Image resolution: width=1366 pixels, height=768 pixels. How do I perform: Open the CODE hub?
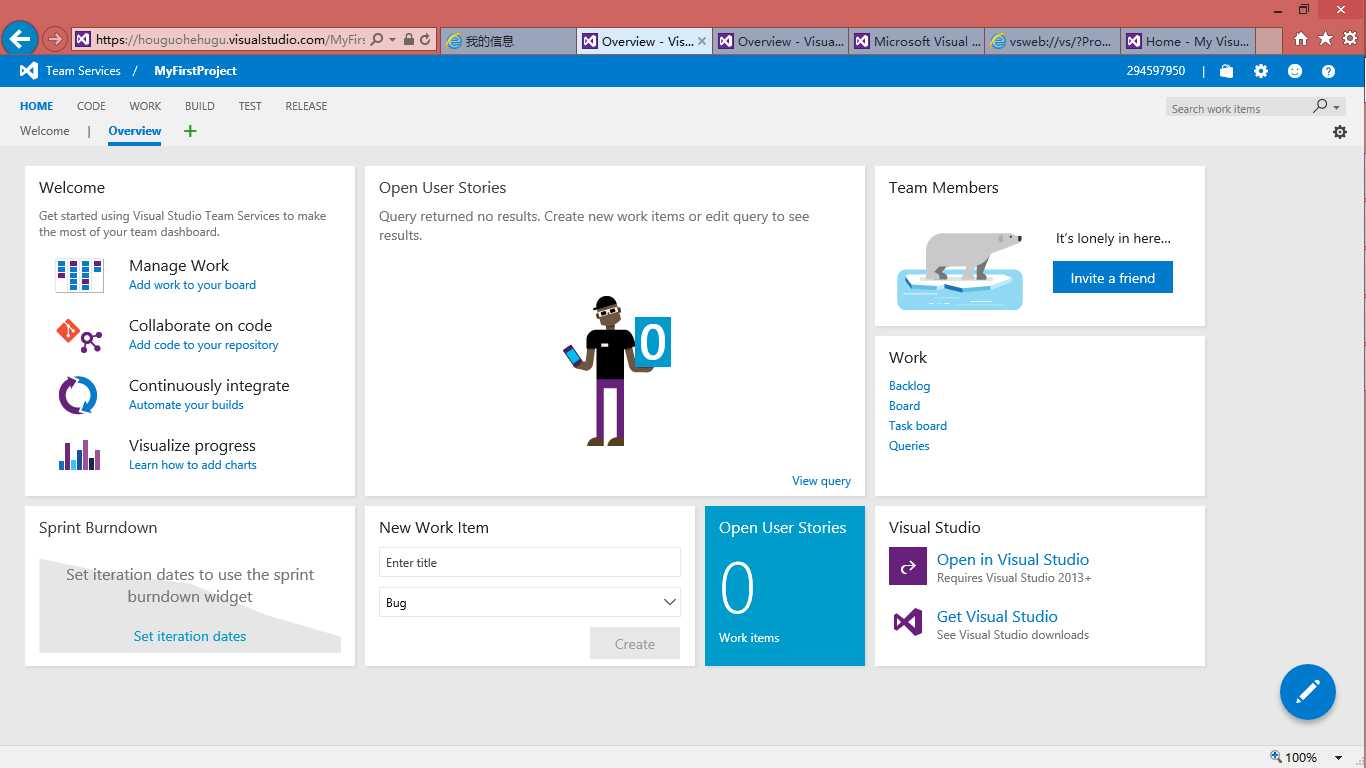click(x=91, y=106)
